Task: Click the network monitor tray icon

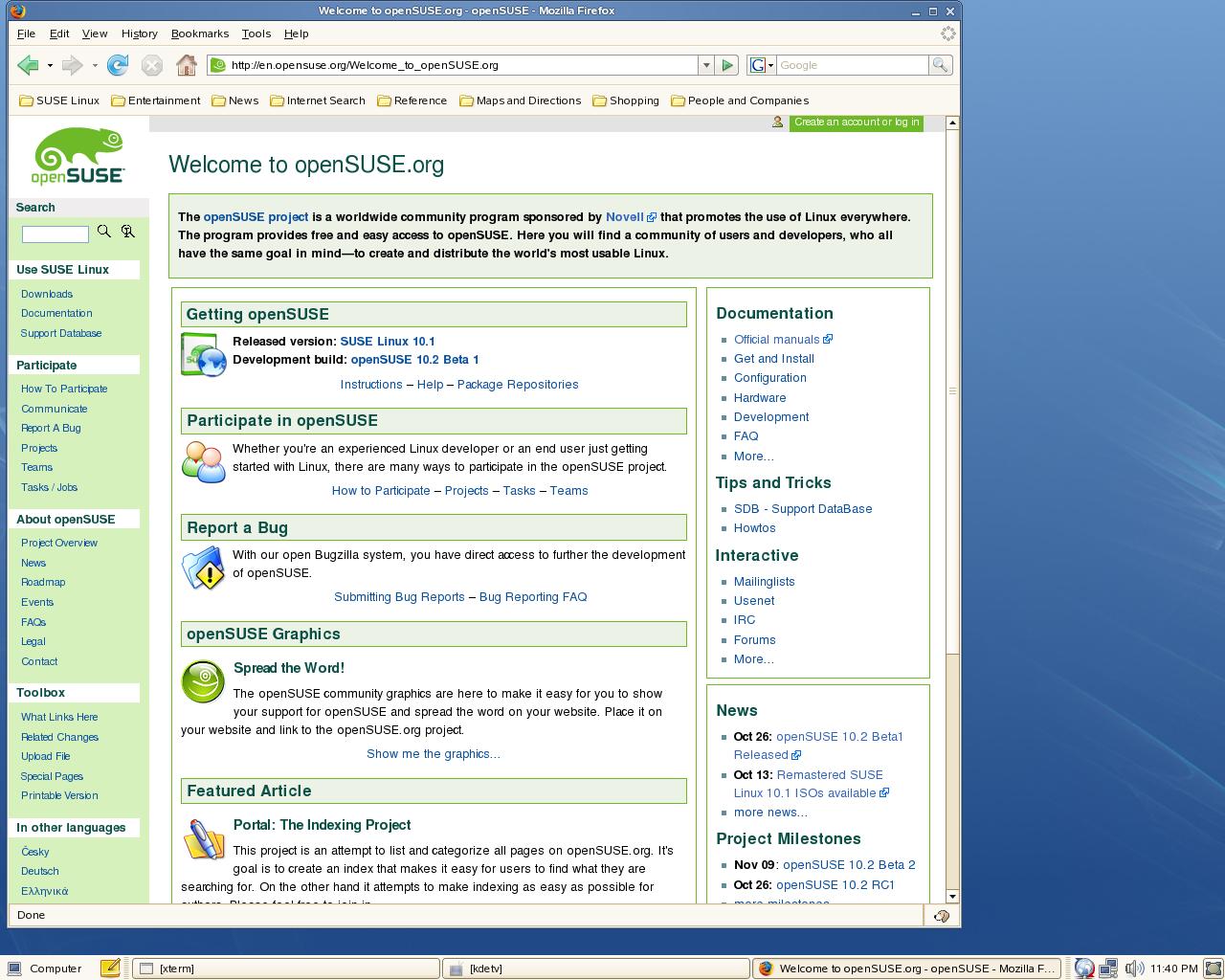Action: 1108,969
